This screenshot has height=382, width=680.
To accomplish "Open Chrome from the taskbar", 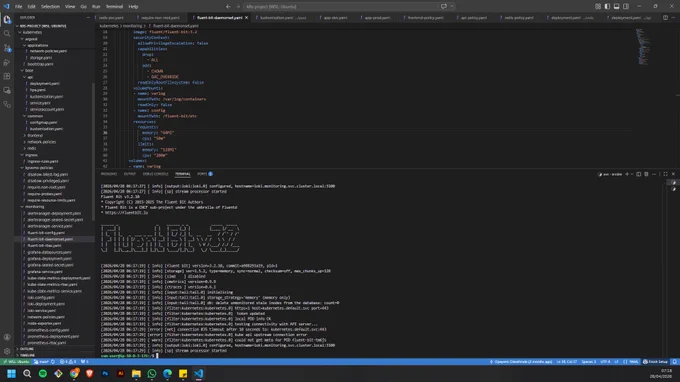I will 74,373.
